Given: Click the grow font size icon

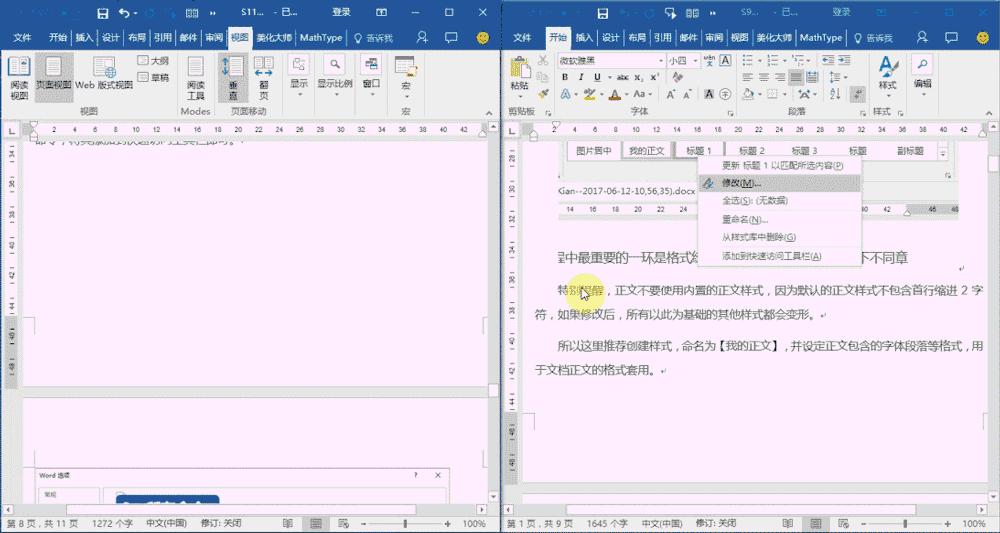Looking at the screenshot, I should [672, 94].
